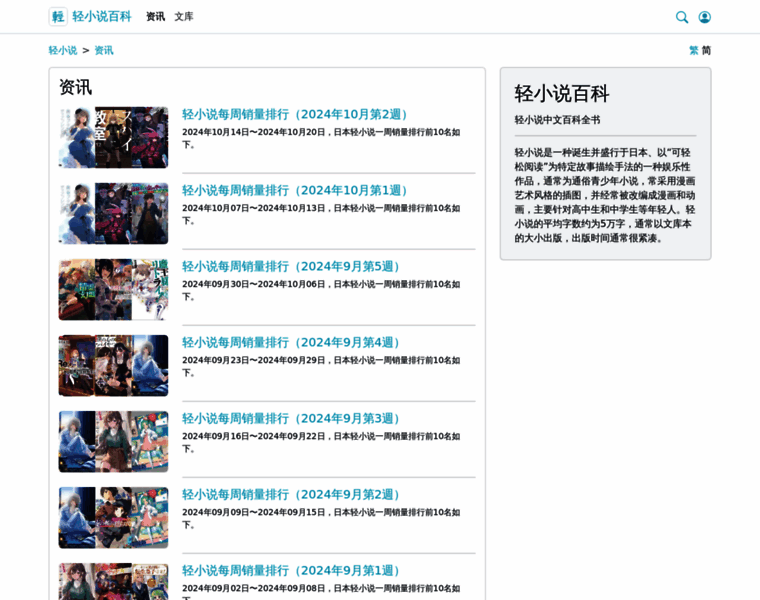Open the 2024年9月第4週 sales ranking article

click(293, 343)
